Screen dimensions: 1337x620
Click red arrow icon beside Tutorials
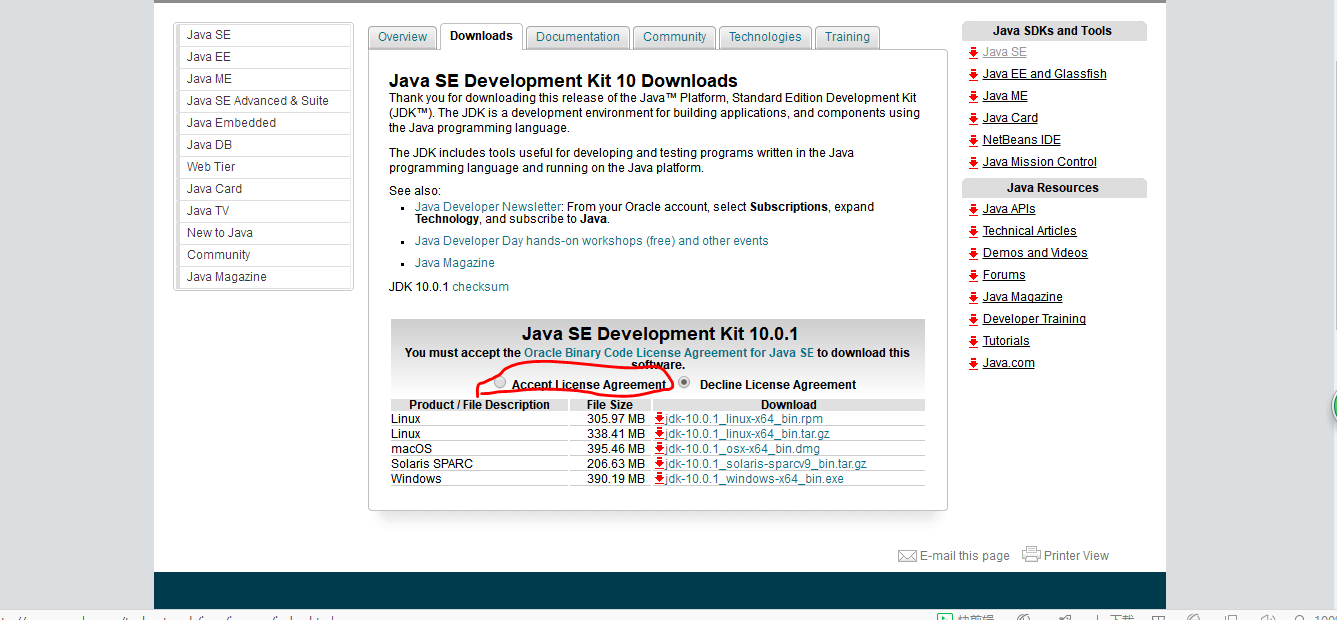(x=974, y=341)
